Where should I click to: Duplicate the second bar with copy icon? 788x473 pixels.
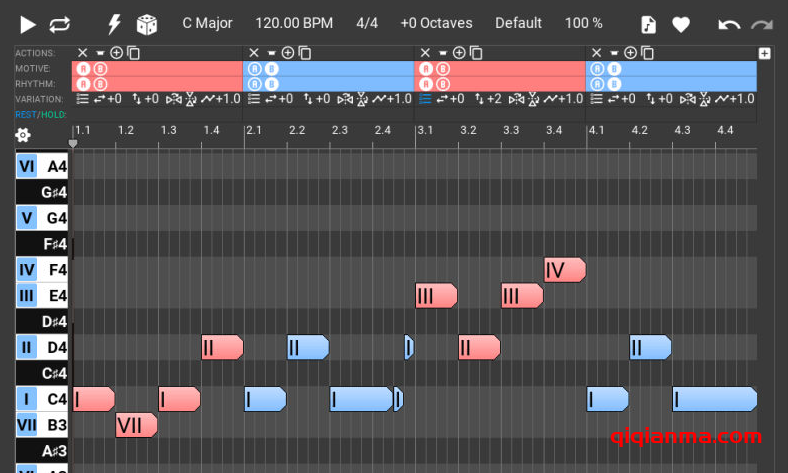(x=305, y=53)
